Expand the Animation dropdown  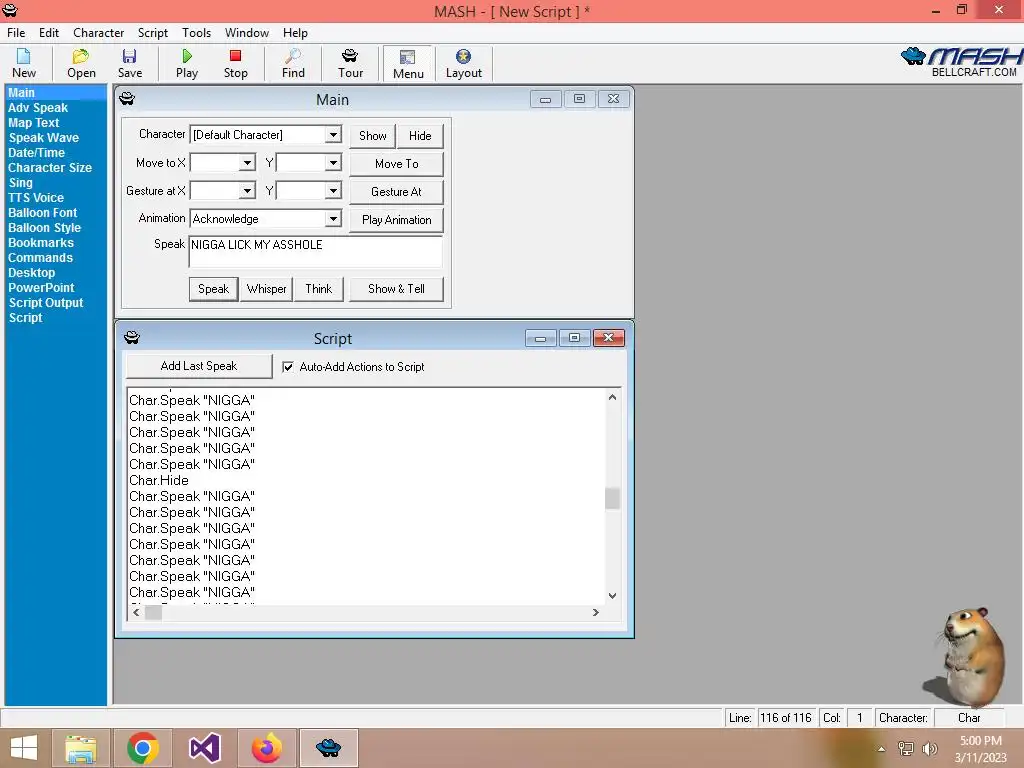(x=333, y=219)
